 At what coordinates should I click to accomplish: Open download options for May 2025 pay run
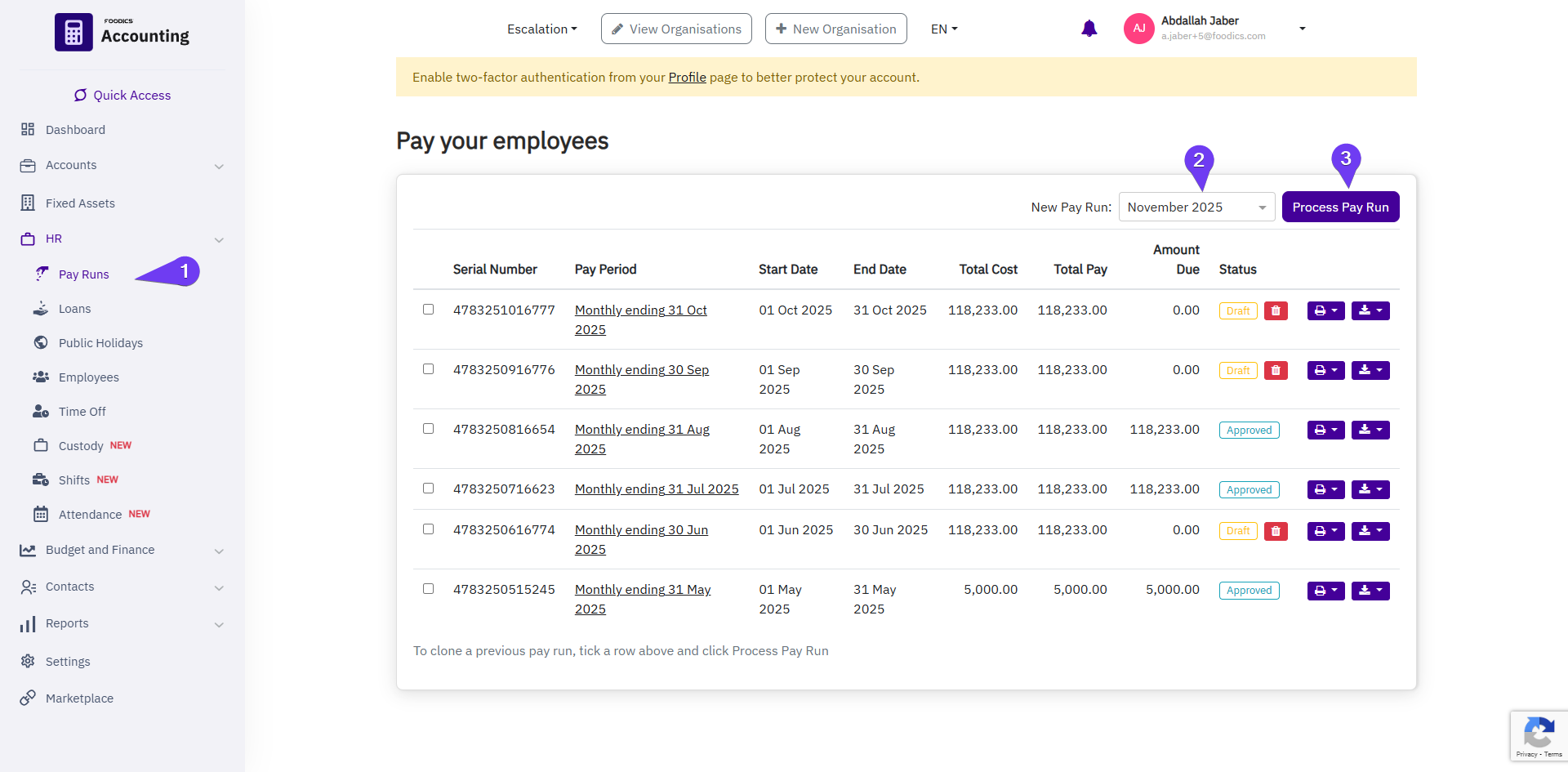[1370, 591]
